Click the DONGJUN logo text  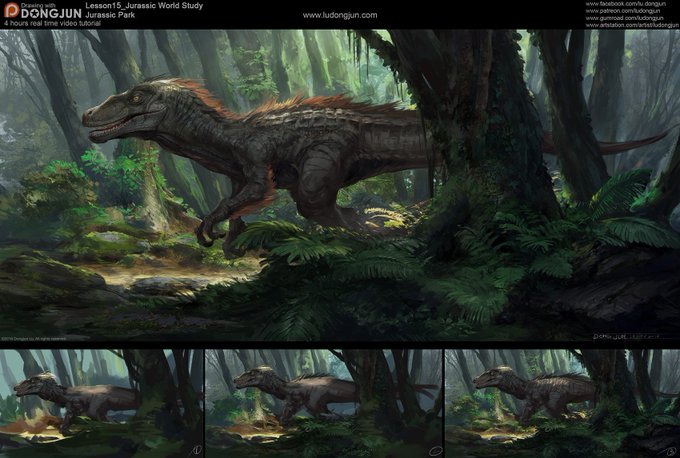[51, 13]
